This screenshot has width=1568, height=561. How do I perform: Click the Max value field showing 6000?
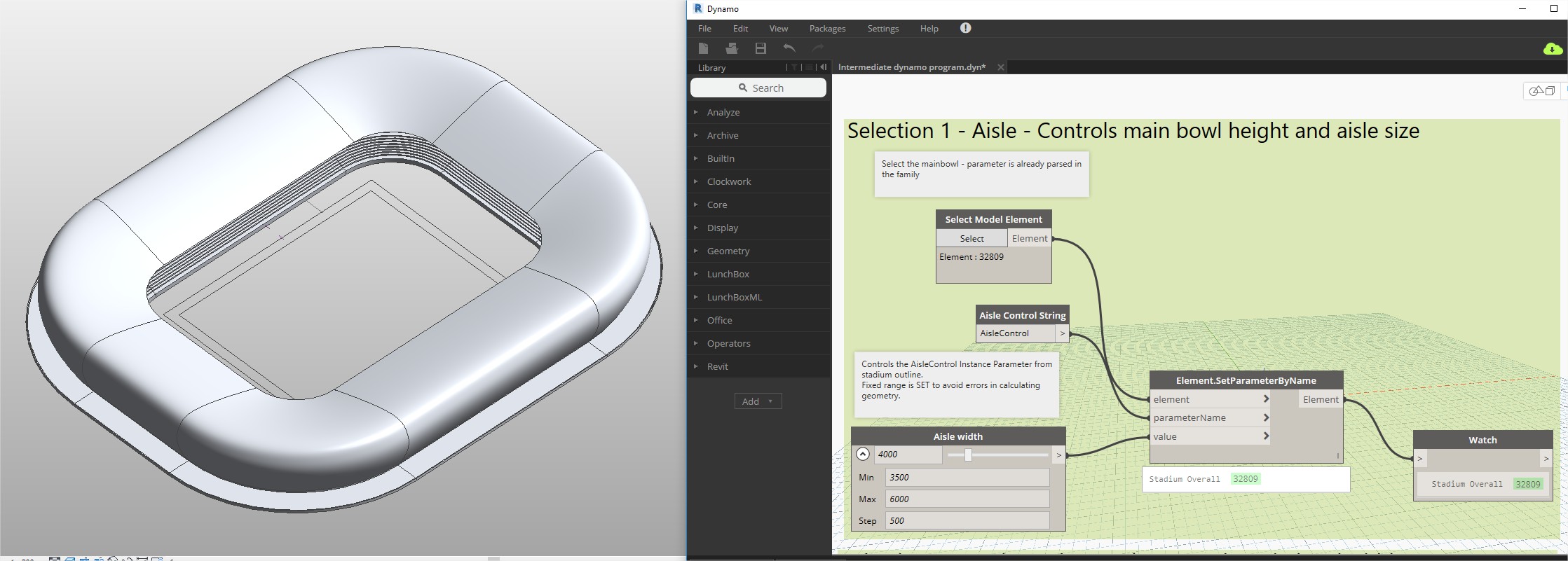click(x=967, y=499)
